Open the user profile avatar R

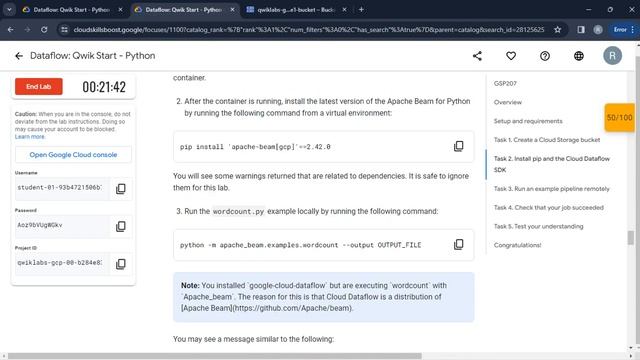coord(612,56)
